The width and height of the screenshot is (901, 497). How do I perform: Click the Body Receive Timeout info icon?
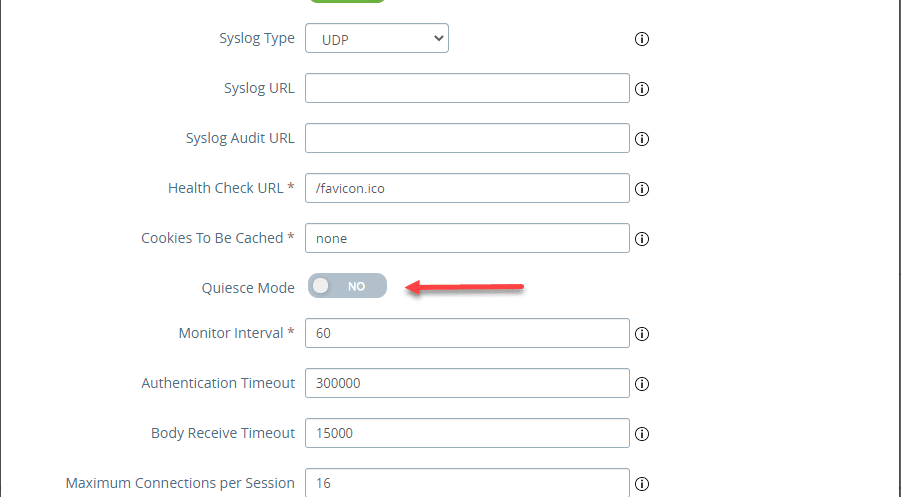(x=642, y=434)
